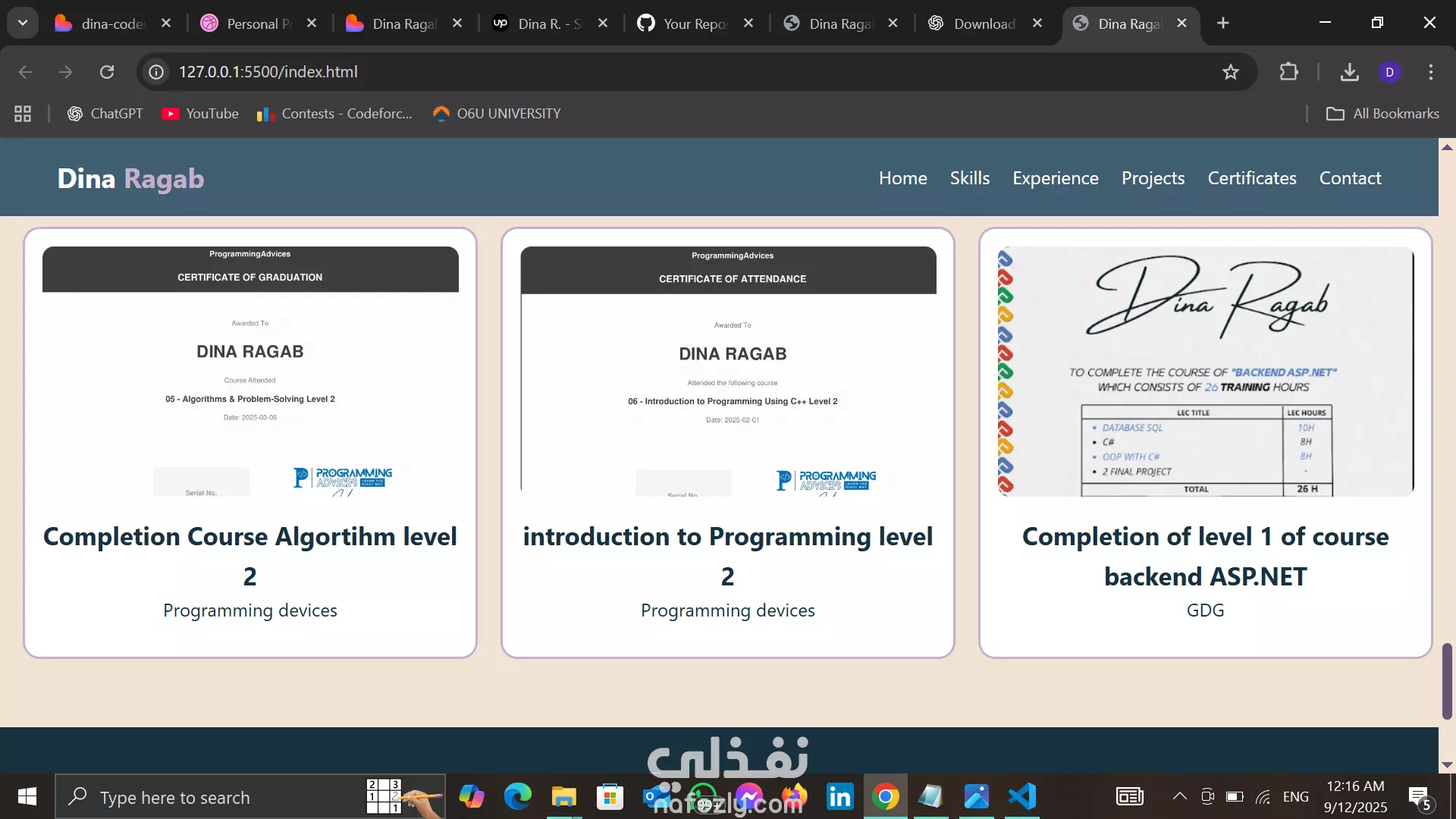Screen dimensions: 1456x819
Task: Open the Chrome downloads icon
Action: point(1349,72)
